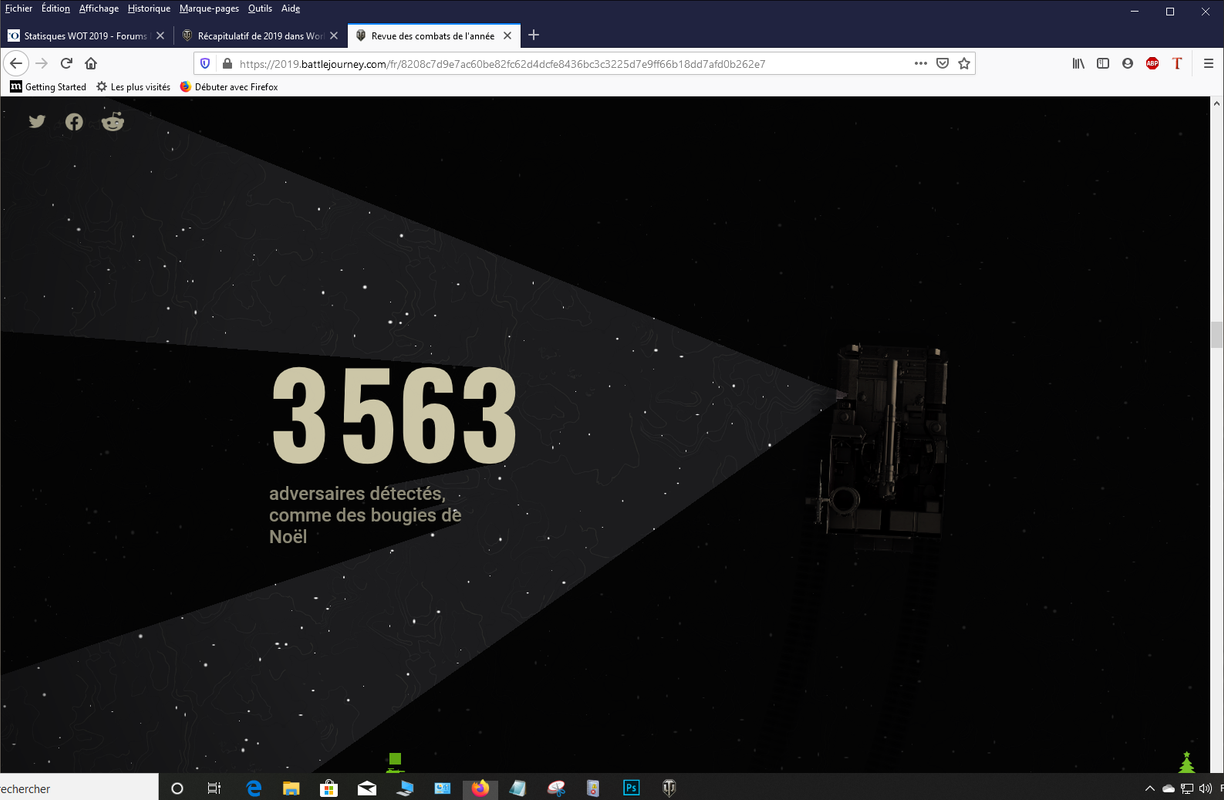Open the page actions three-dot menu
1224x800 pixels.
click(x=920, y=63)
